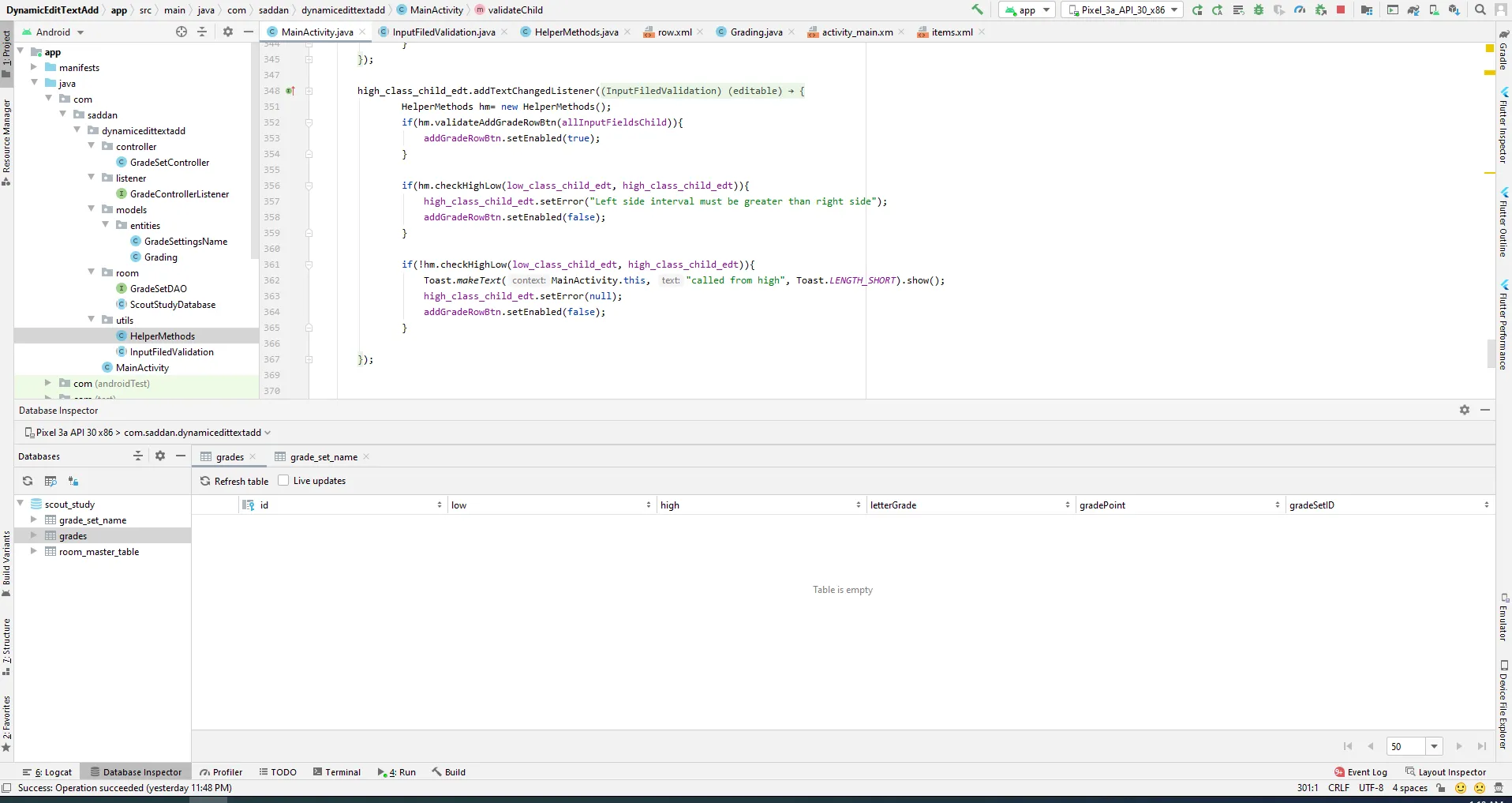Switch to HelperMethods.java editor tab

[576, 32]
